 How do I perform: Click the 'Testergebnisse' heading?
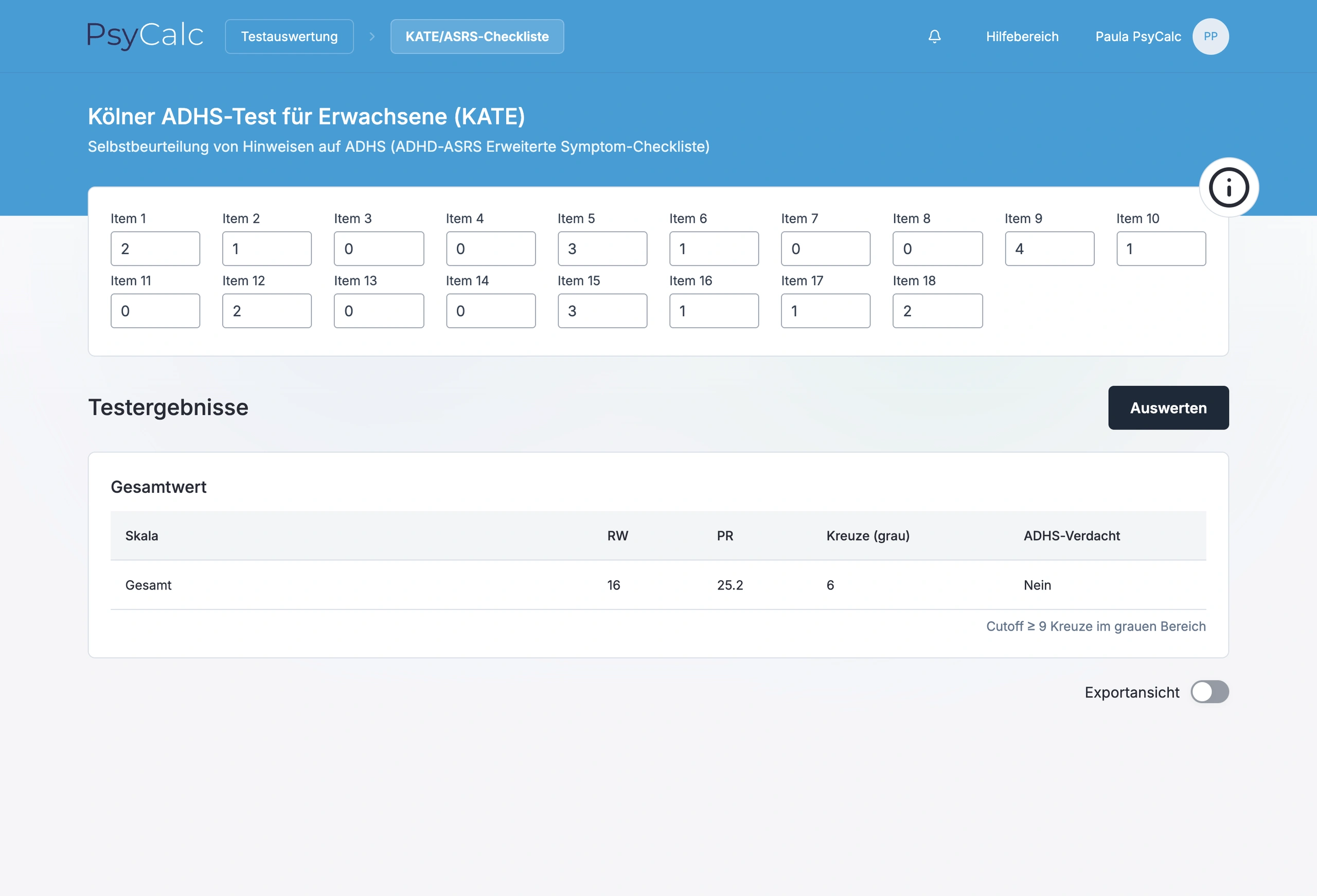(168, 407)
